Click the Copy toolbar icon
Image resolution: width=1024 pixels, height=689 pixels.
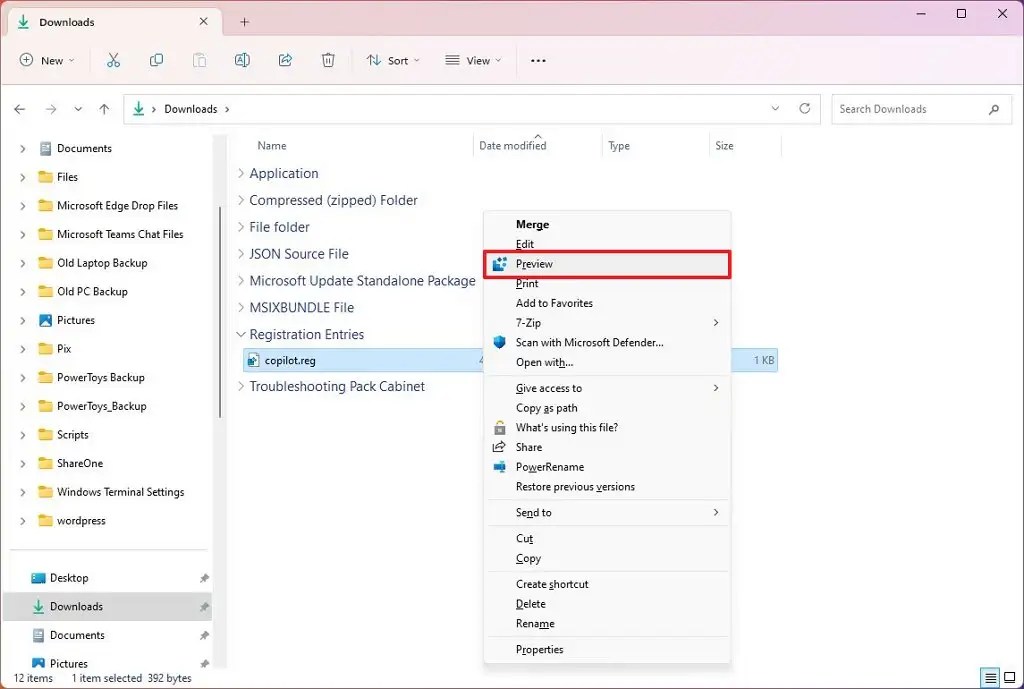pos(156,60)
